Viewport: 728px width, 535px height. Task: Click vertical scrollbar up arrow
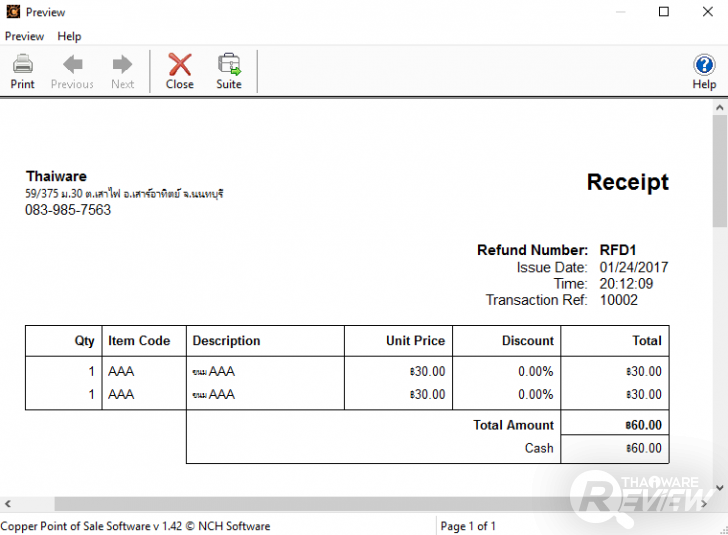pos(720,107)
